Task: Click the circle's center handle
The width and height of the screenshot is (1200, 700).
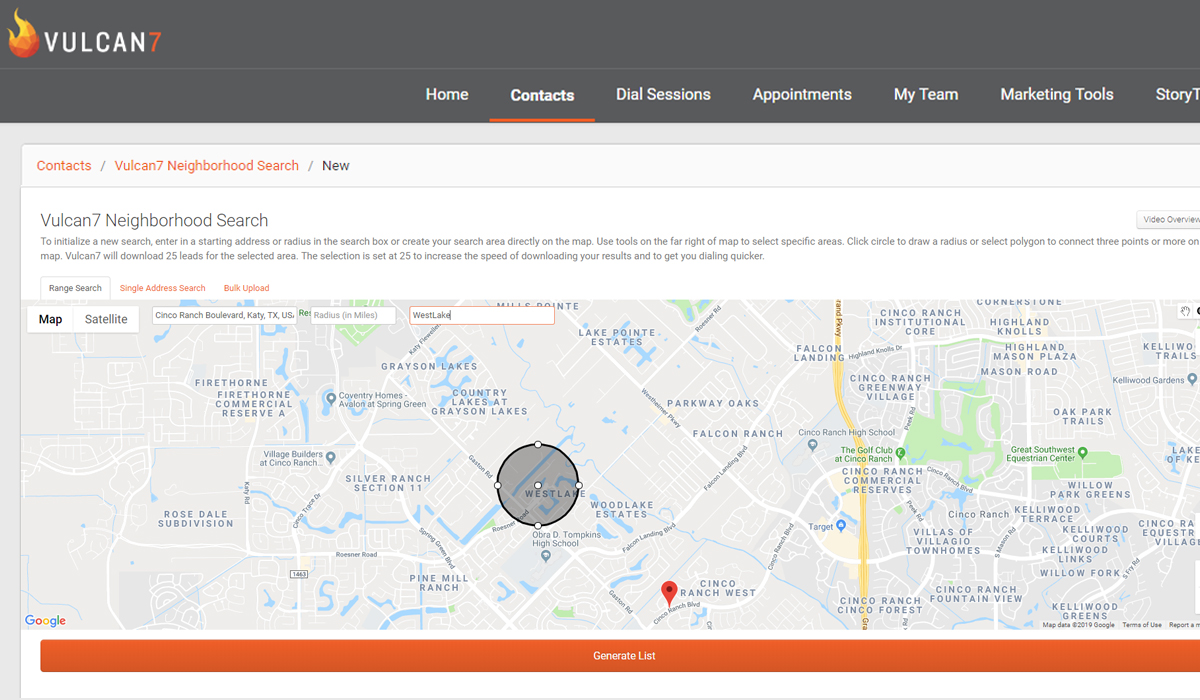Action: [538, 485]
